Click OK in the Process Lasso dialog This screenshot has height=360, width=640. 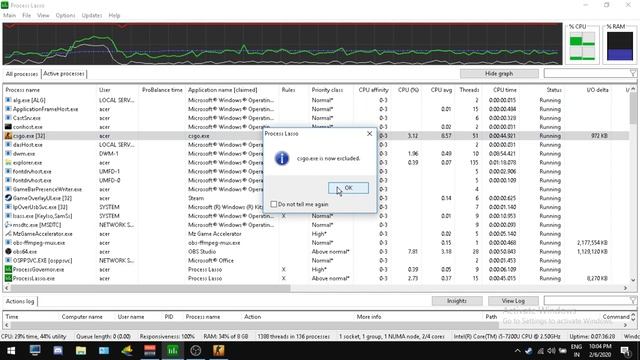tap(348, 188)
